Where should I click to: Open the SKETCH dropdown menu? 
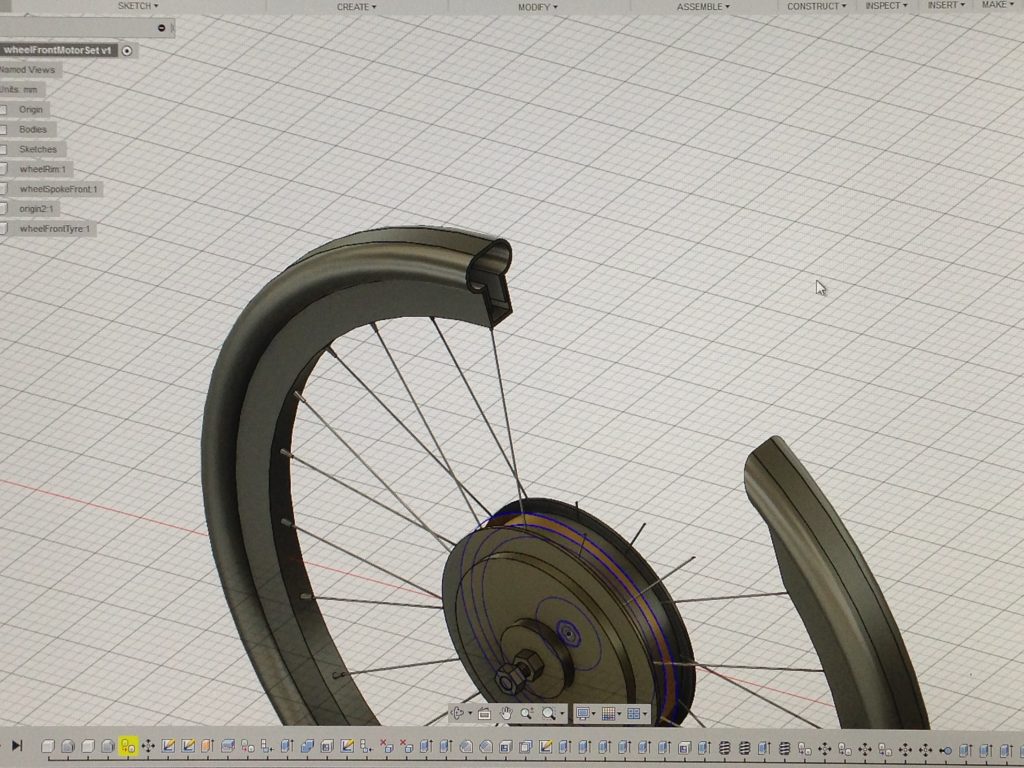pos(136,6)
